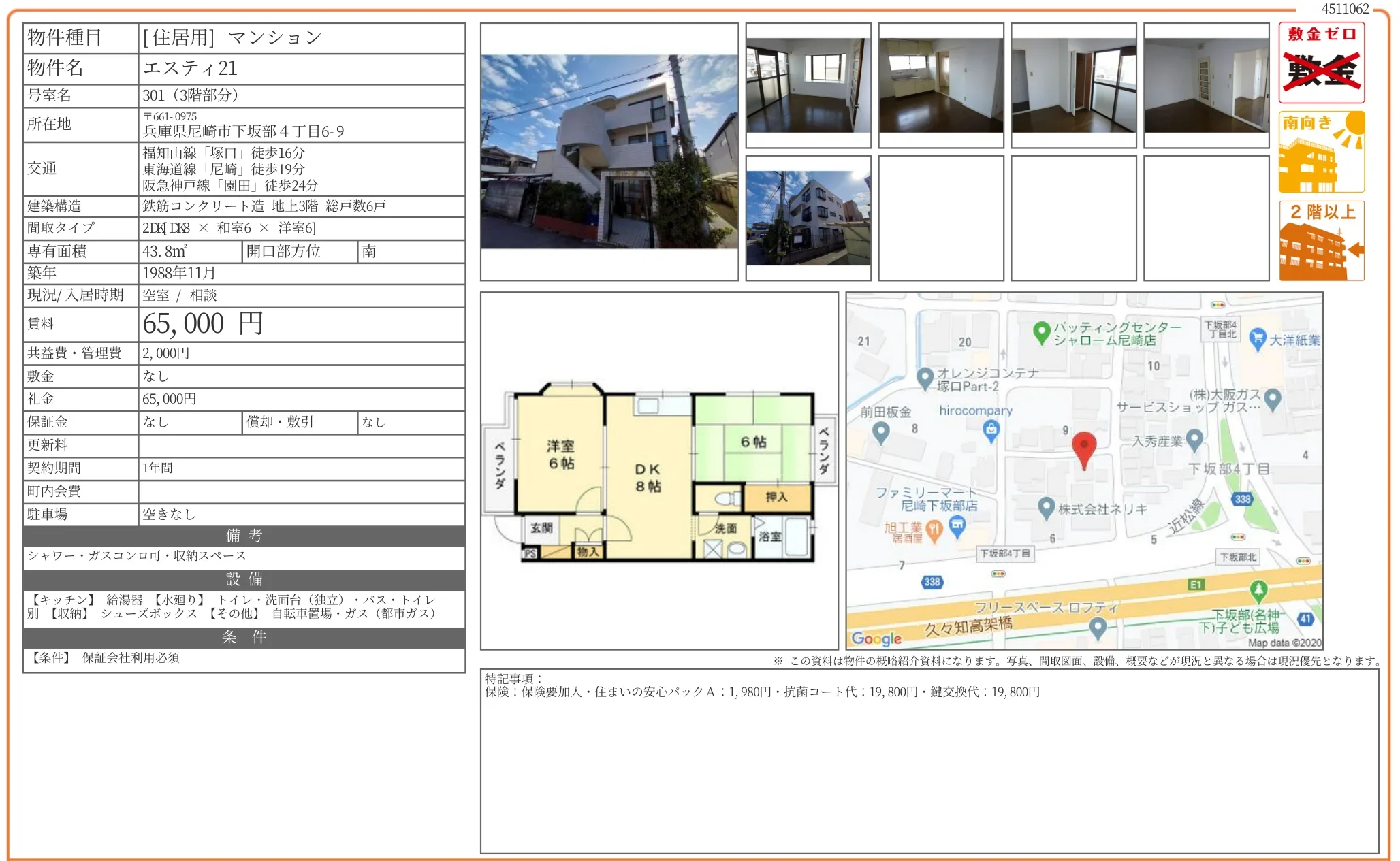The height and width of the screenshot is (861, 1400).
Task: Click the 2階以上 building badge icon
Action: click(1321, 241)
